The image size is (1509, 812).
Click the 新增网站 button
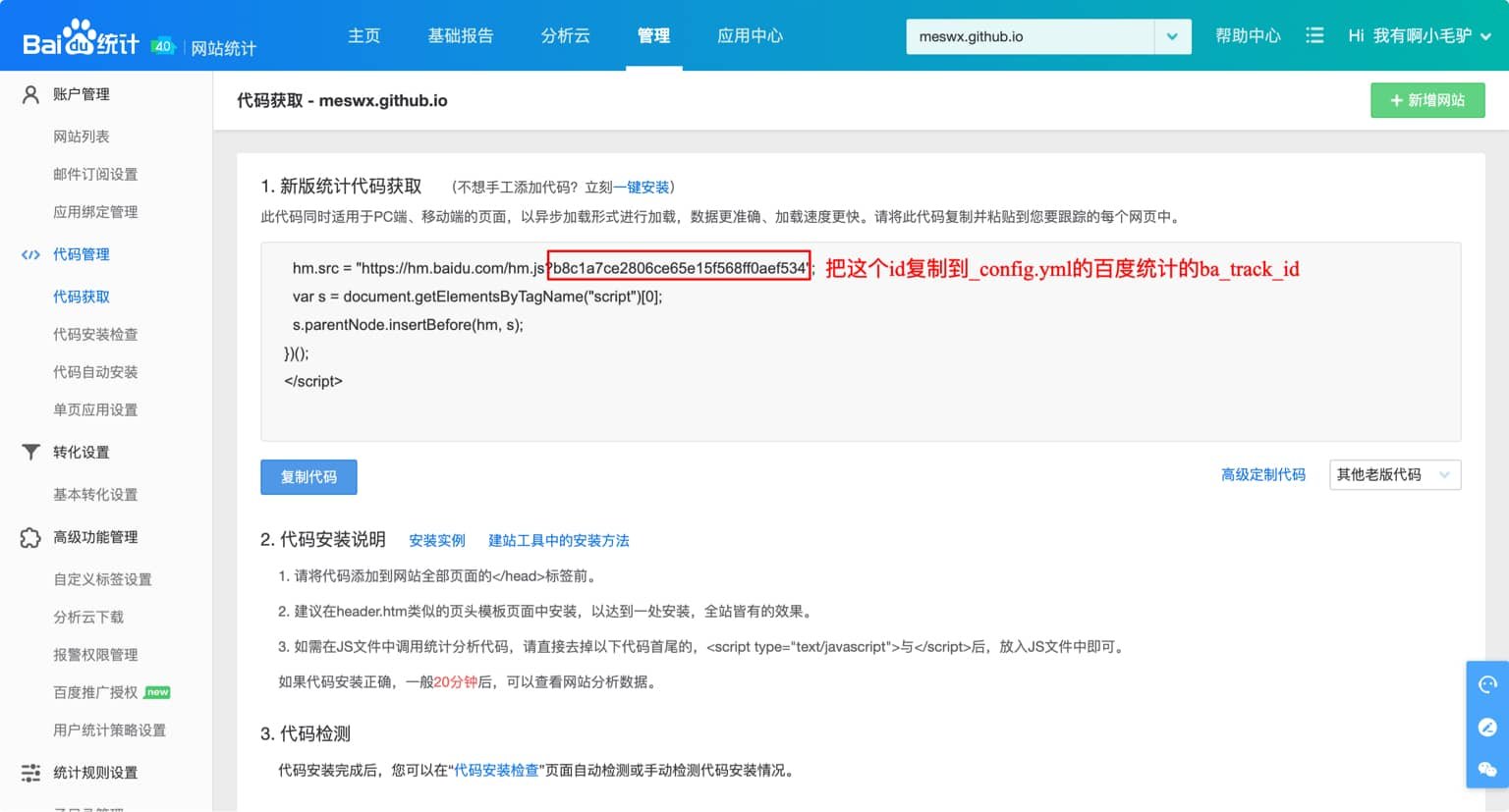coord(1427,100)
